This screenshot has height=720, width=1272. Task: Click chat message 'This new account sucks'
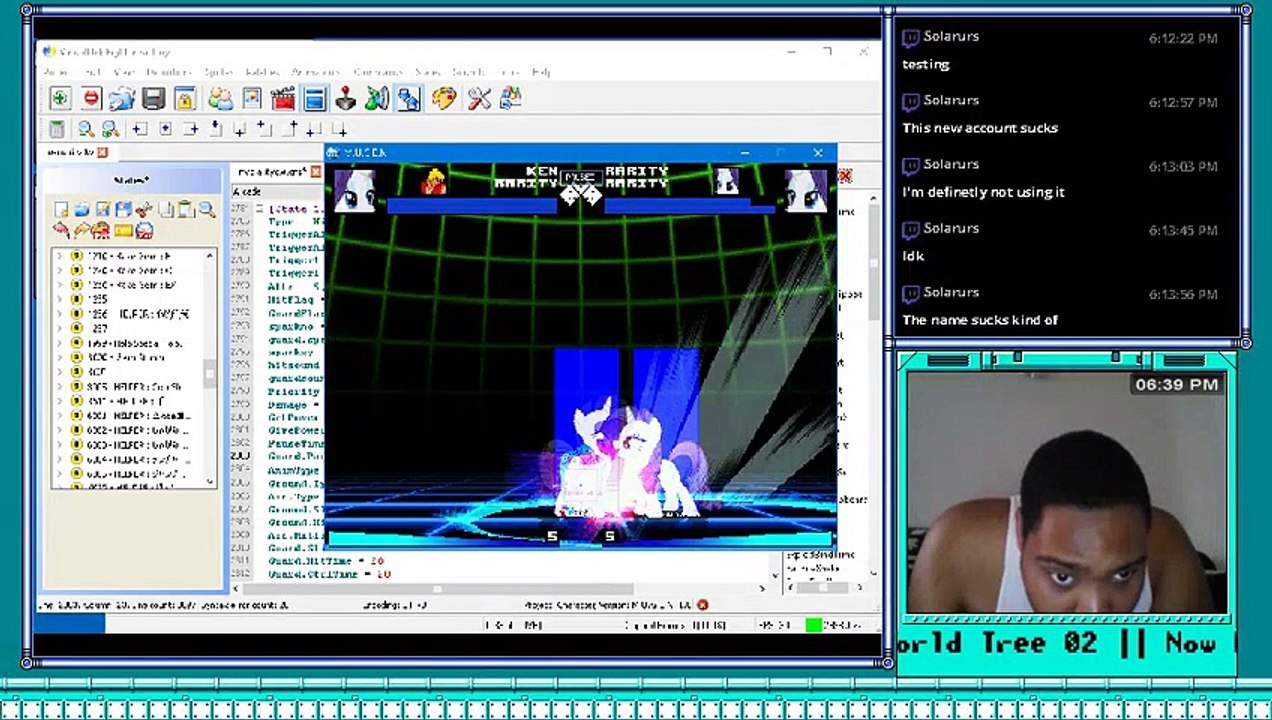click(x=980, y=128)
